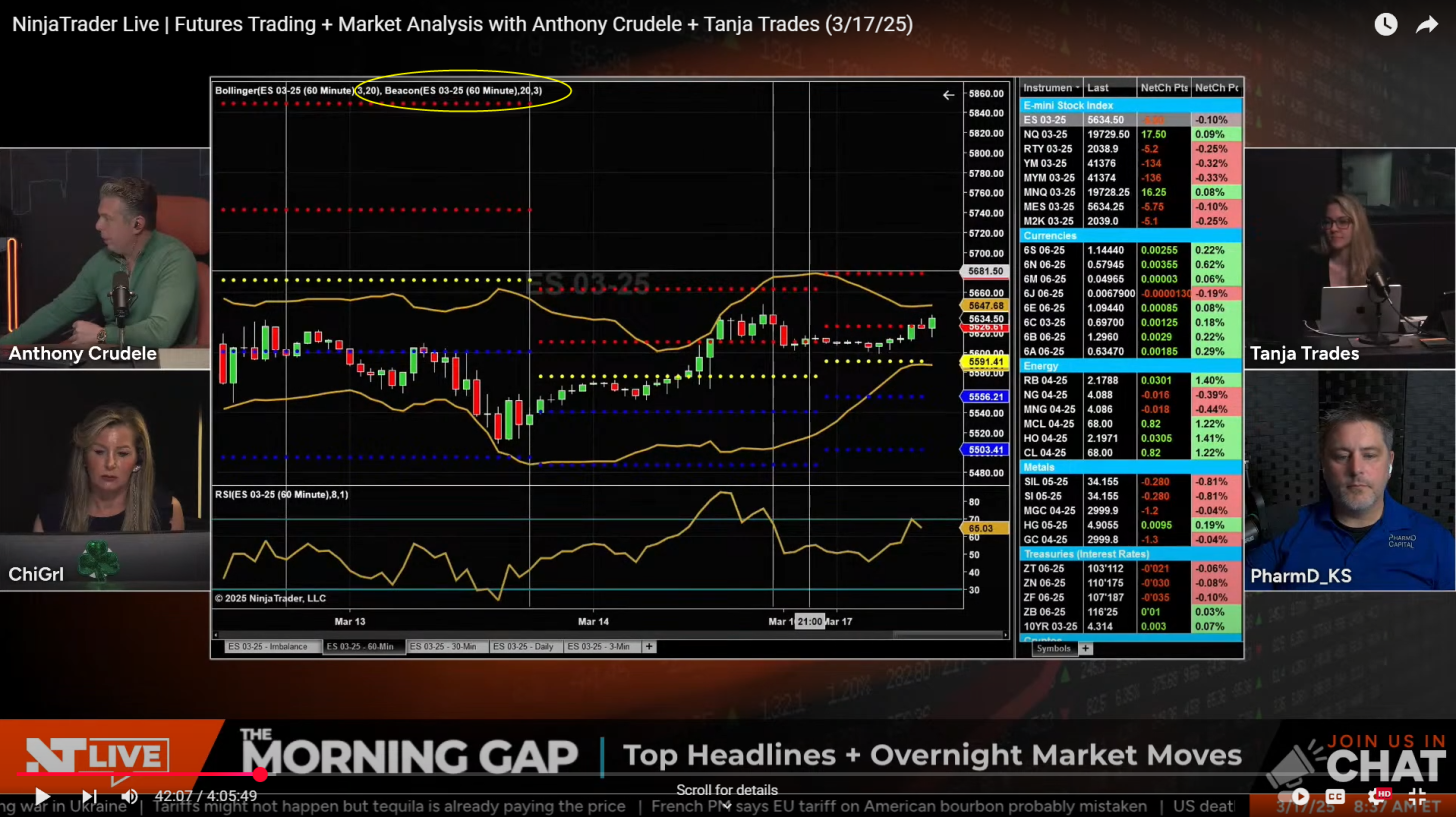Add a new market analyzer tab

pos(1085,649)
